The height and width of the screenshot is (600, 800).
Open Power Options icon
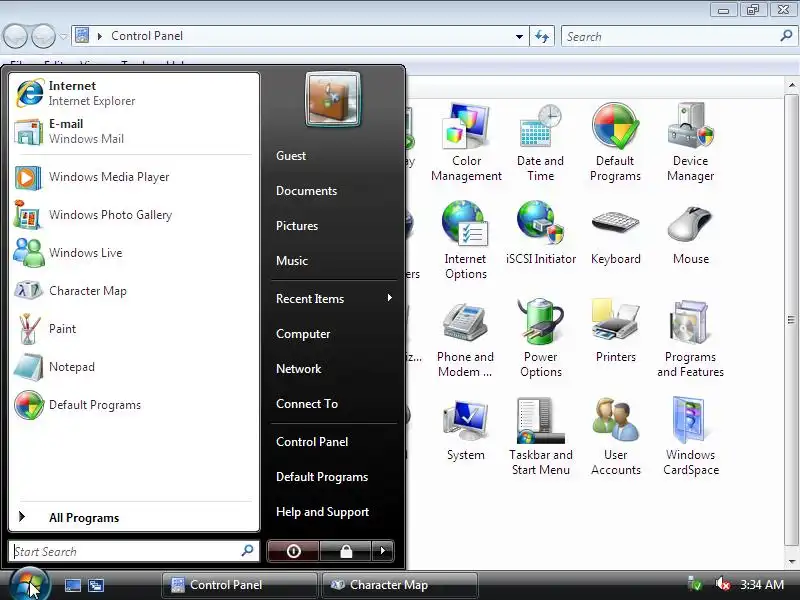click(540, 338)
